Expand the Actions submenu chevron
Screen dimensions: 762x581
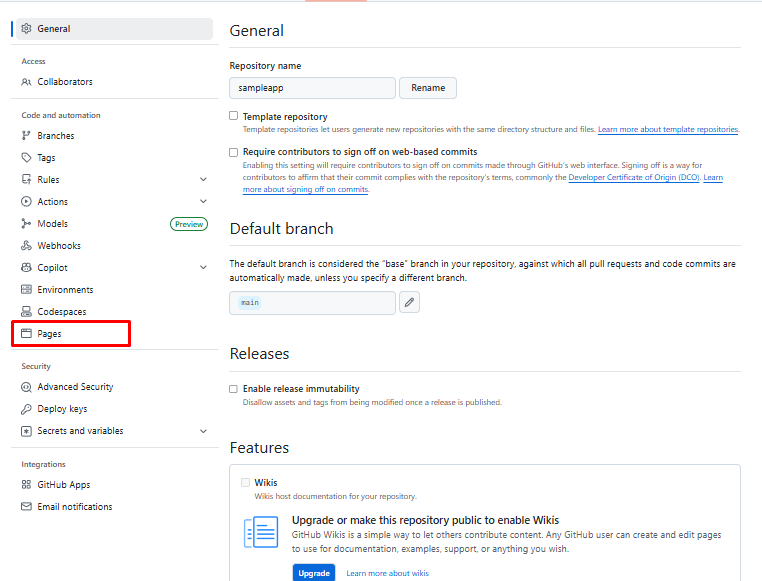point(203,202)
